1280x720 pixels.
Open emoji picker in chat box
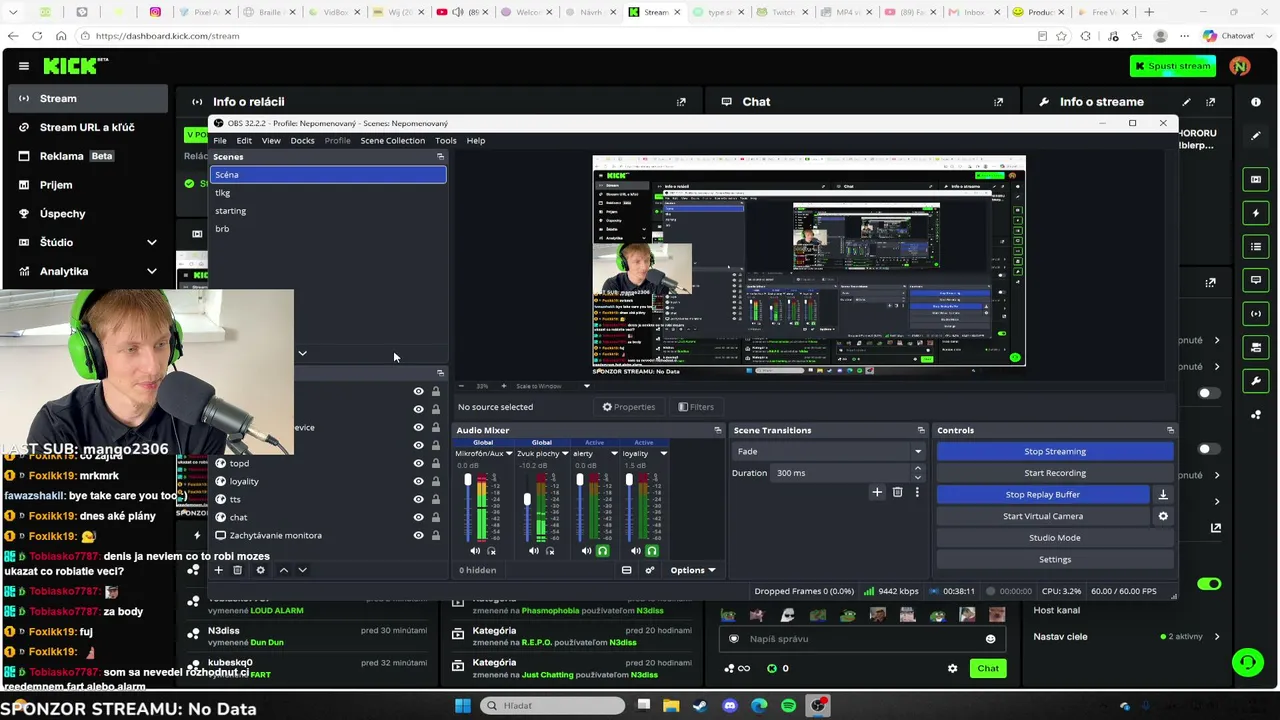[x=991, y=639]
